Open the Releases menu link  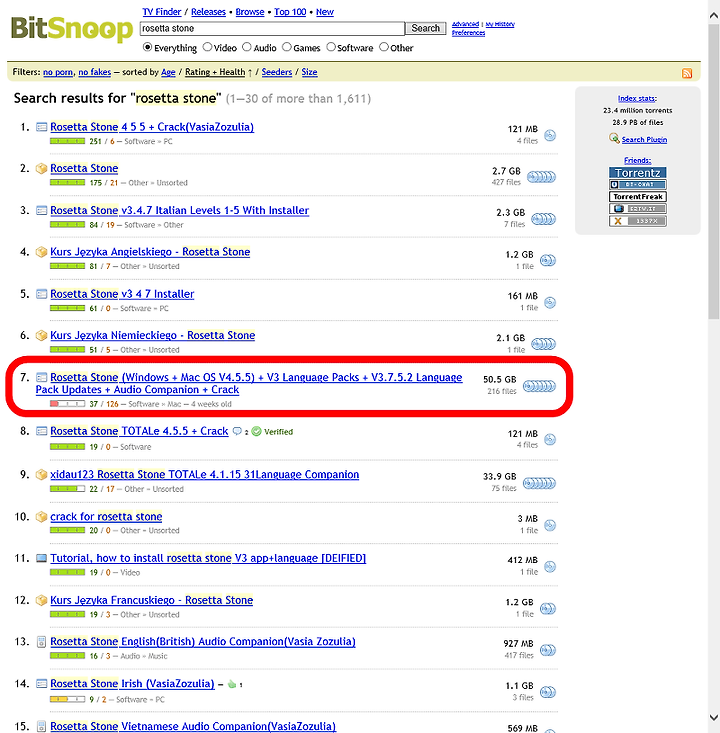(209, 12)
